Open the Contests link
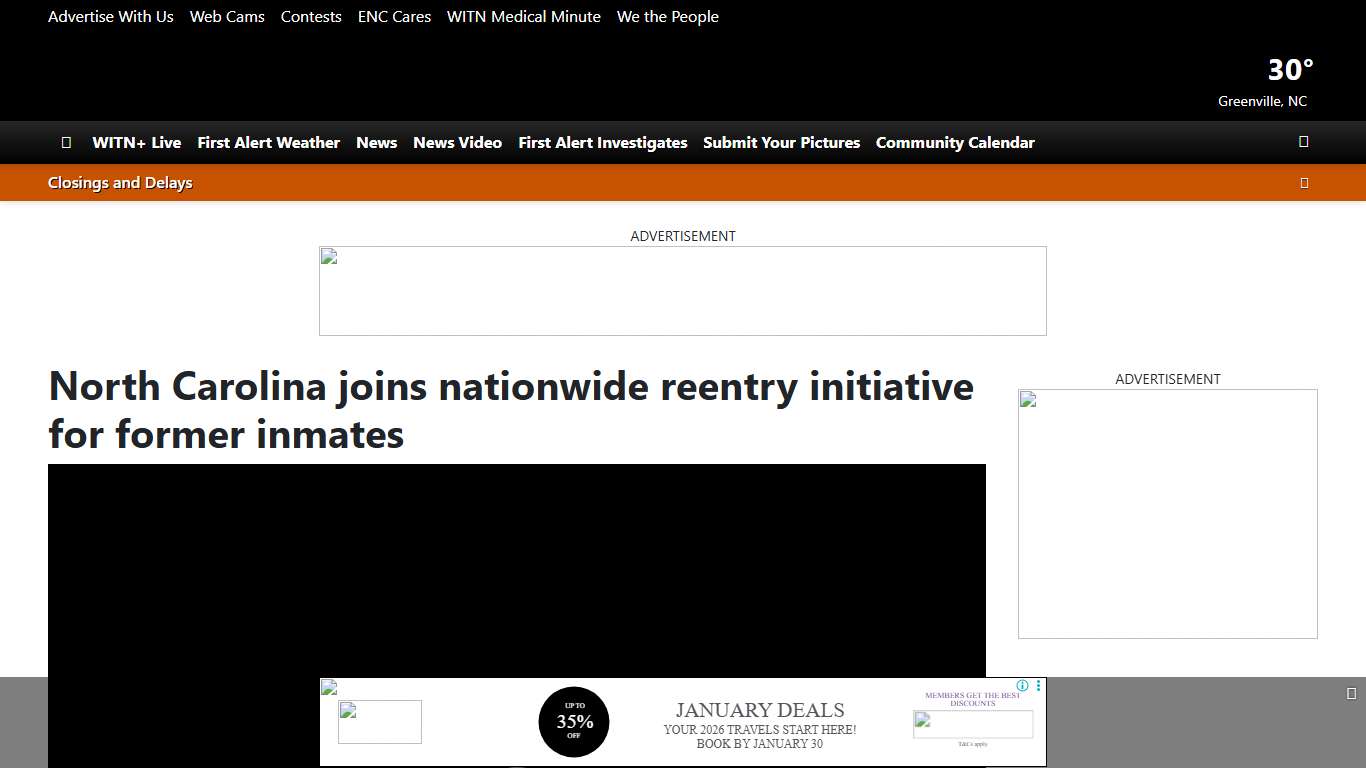1366x768 pixels. [x=311, y=16]
